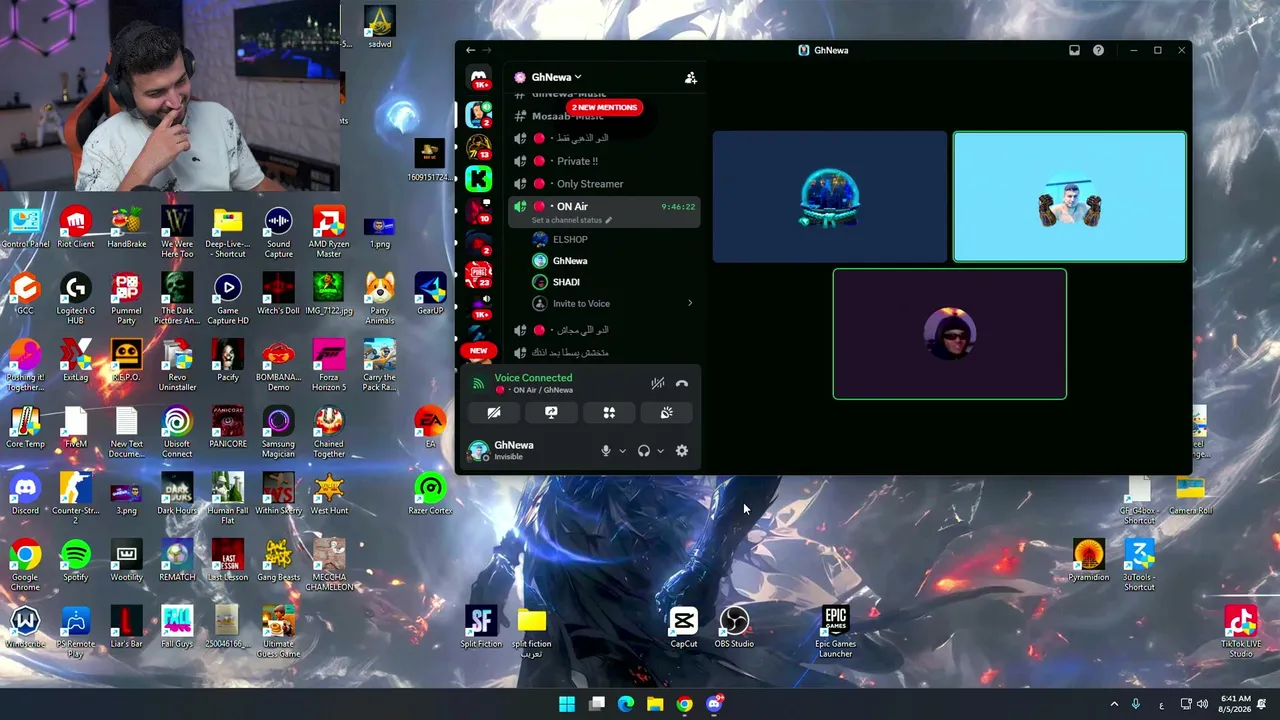Viewport: 1280px width, 720px height.
Task: Jump to the 2 New Mentions pill
Action: [x=604, y=107]
